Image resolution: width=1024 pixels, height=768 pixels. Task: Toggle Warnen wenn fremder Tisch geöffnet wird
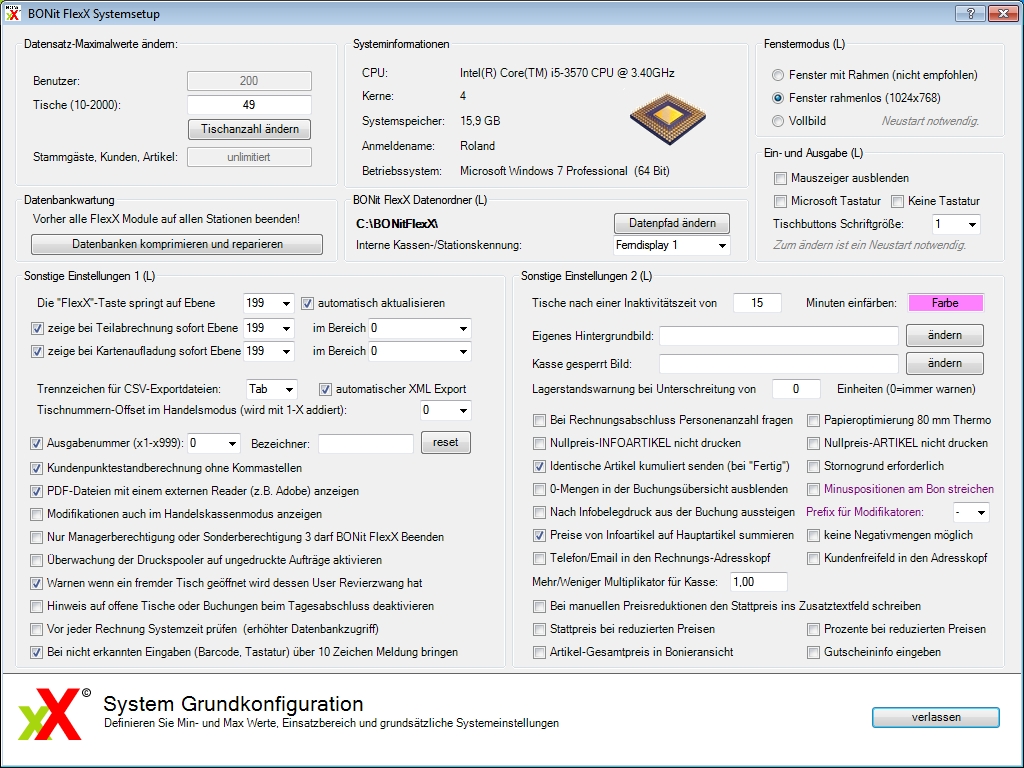pos(37,583)
